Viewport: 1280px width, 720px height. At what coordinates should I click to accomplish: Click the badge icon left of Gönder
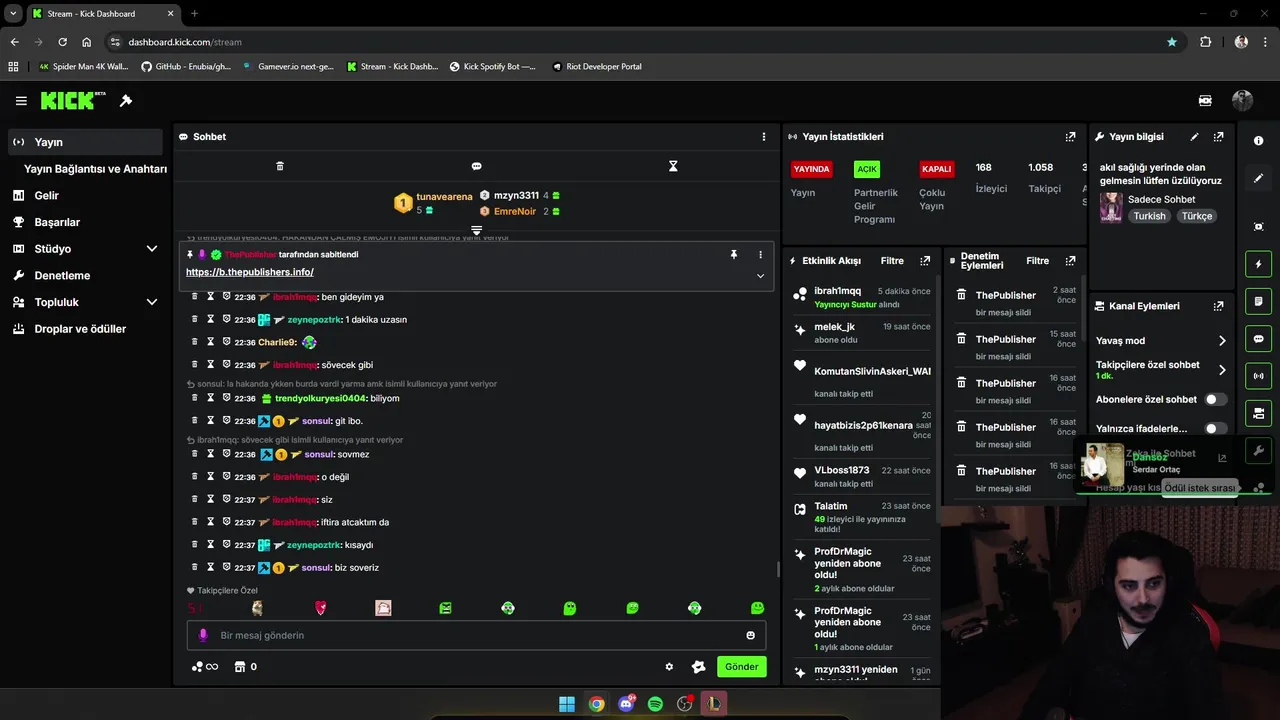click(x=699, y=667)
